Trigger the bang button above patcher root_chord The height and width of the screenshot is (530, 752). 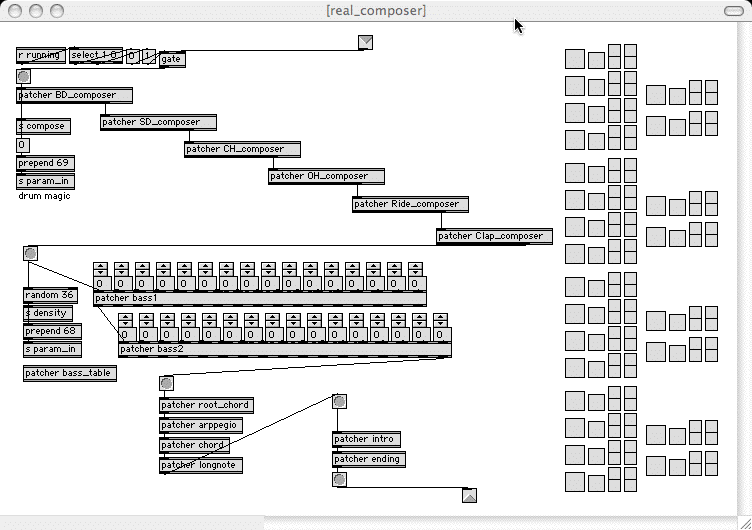[x=166, y=383]
